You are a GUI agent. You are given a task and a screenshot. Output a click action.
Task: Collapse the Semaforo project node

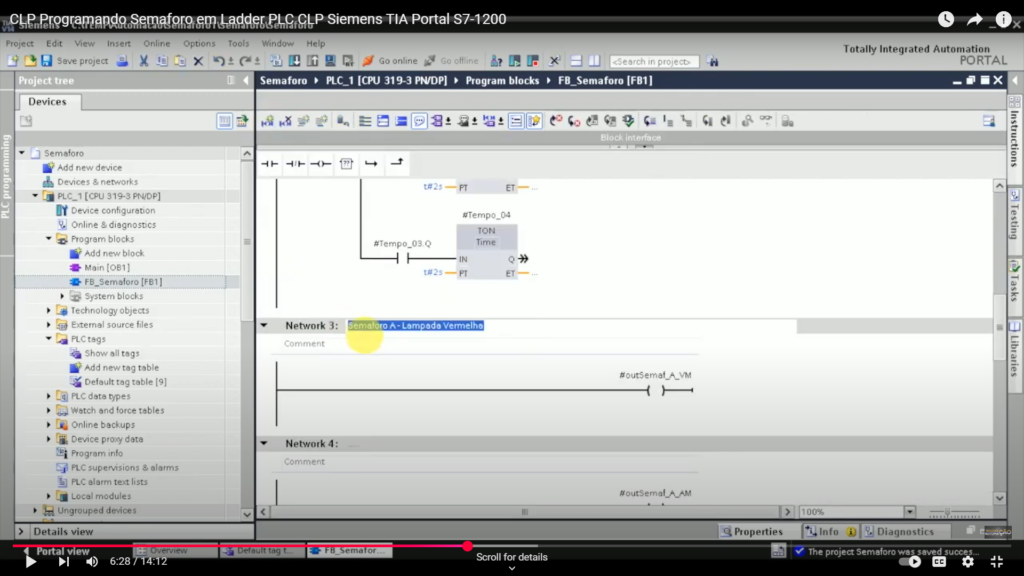(x=22, y=153)
